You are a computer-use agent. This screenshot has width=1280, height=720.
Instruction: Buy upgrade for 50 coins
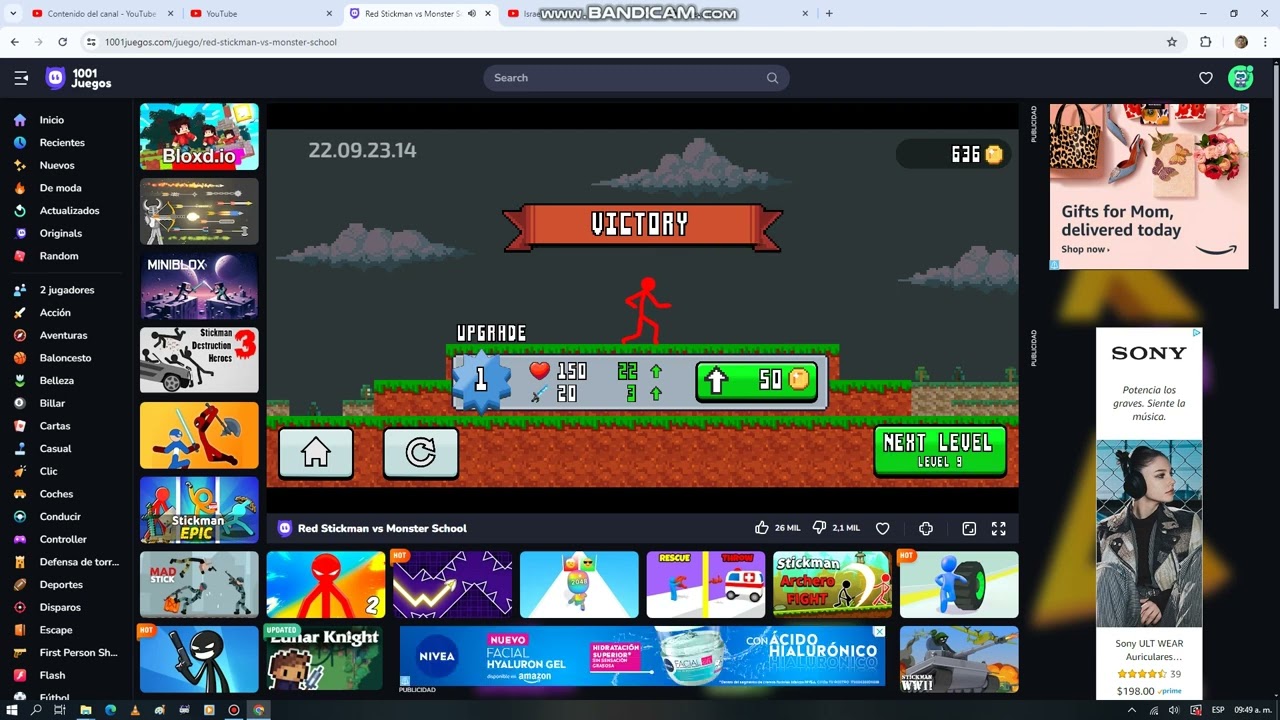[757, 380]
